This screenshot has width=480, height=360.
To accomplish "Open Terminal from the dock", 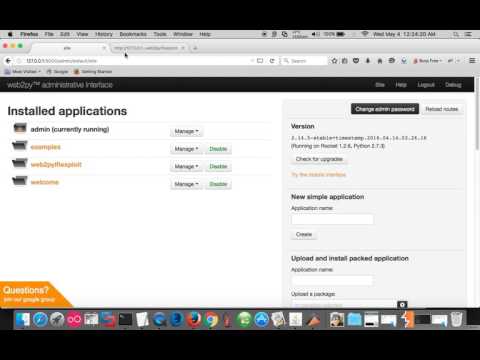I will (125, 320).
